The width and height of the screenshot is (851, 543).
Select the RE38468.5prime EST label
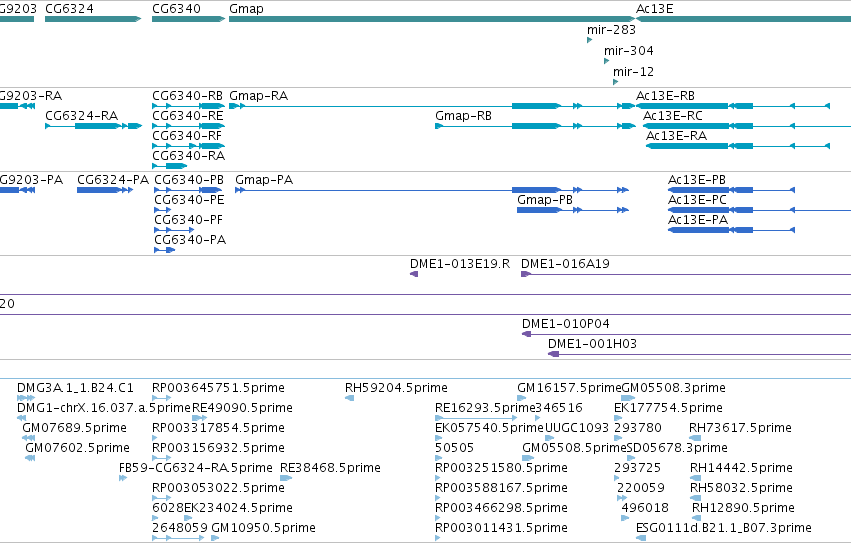(x=330, y=468)
